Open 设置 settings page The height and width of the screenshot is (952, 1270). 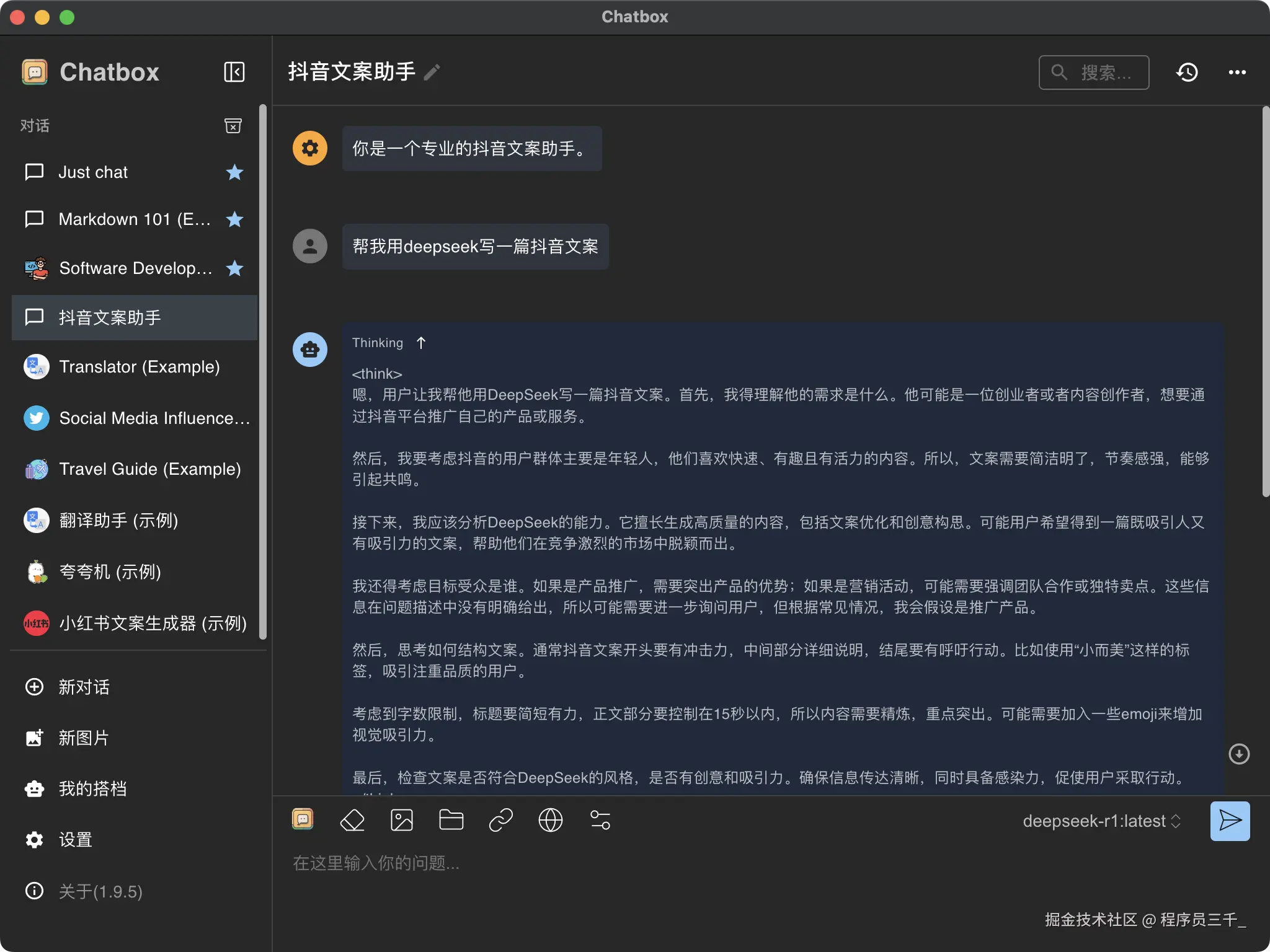[75, 839]
